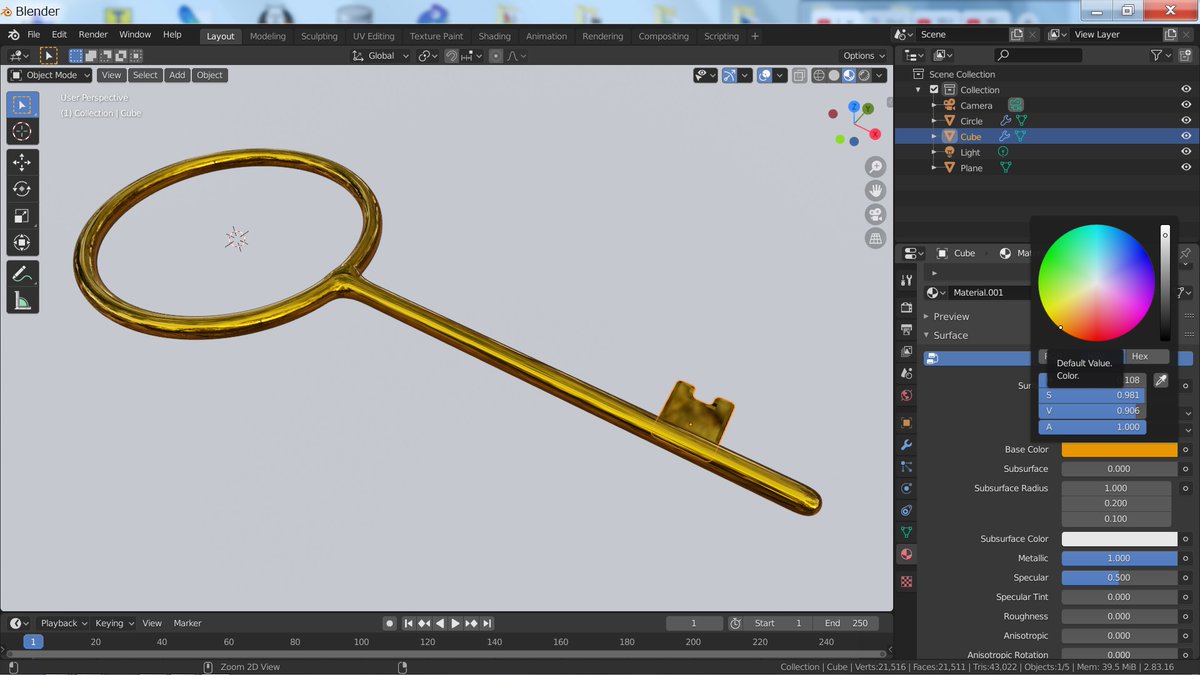Screen dimensions: 1200x675
Task: Toggle snapping magnet icon
Action: 452,56
